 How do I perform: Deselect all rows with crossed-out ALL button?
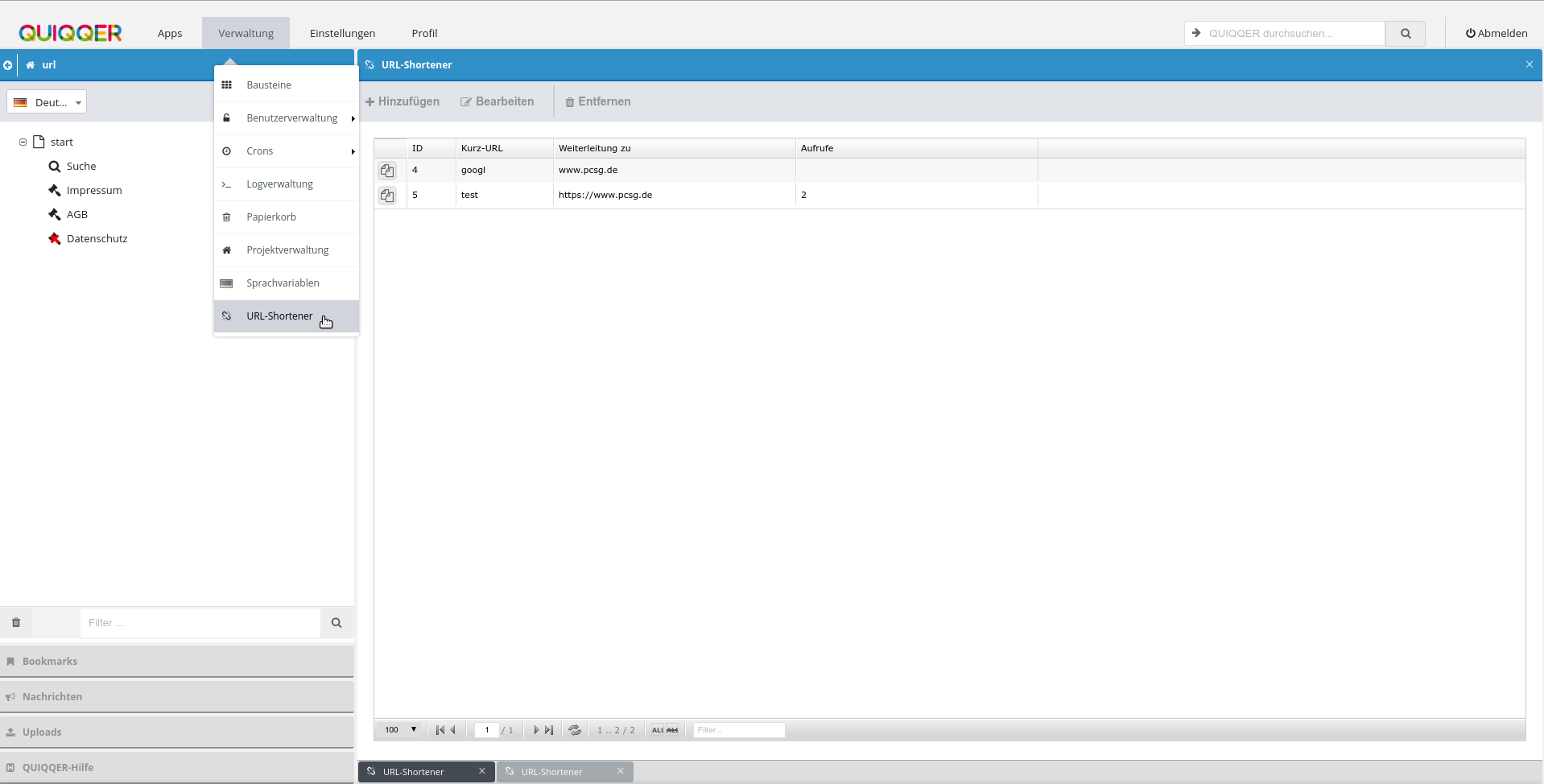(672, 730)
